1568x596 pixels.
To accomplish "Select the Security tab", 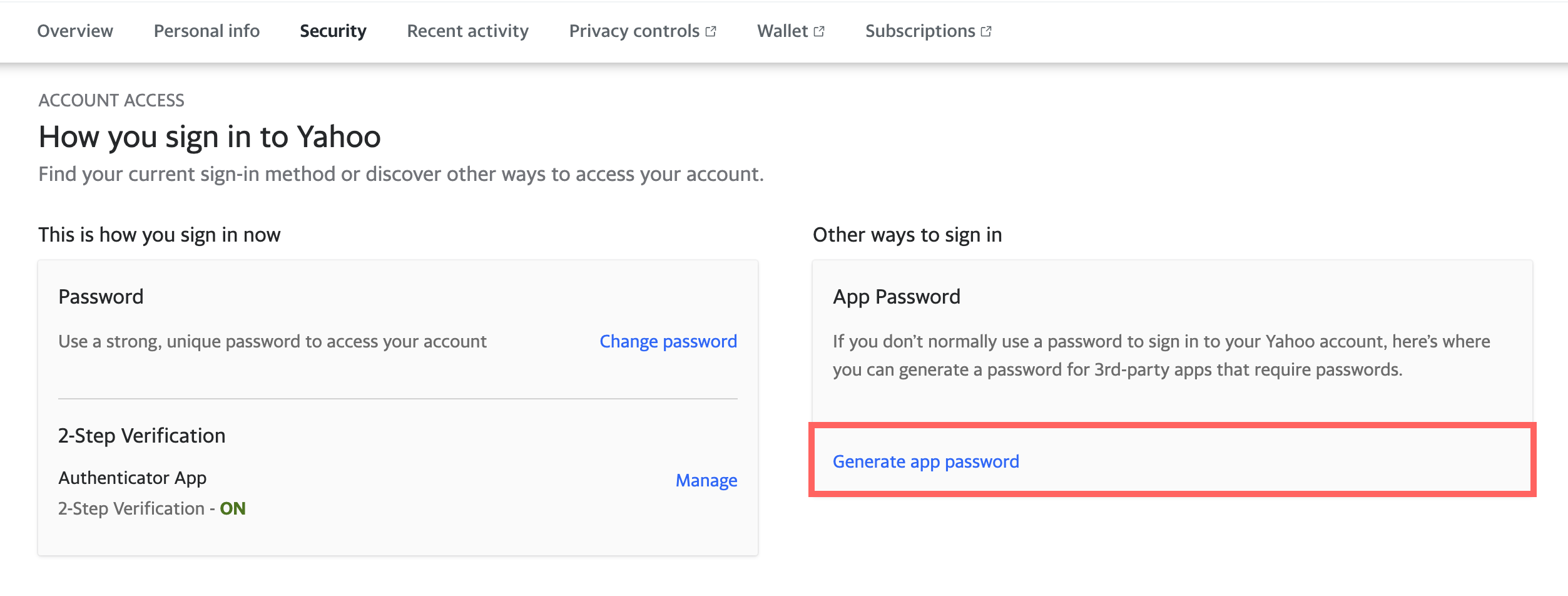I will pos(333,31).
